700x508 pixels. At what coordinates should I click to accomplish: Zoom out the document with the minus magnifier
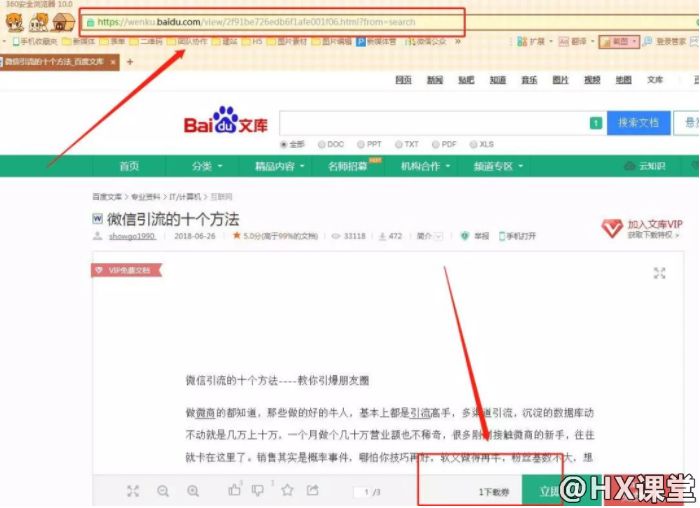[163, 491]
